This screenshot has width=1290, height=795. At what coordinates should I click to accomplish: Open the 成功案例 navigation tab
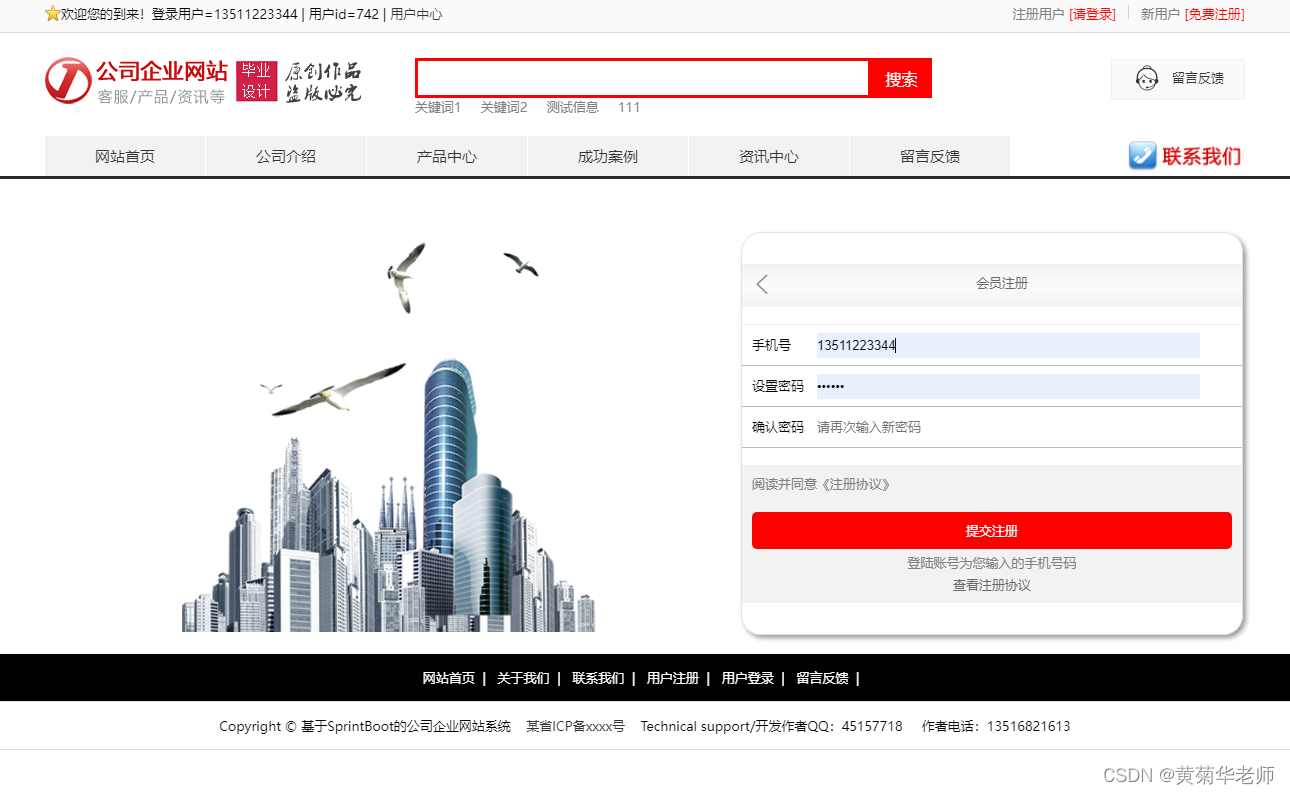608,156
